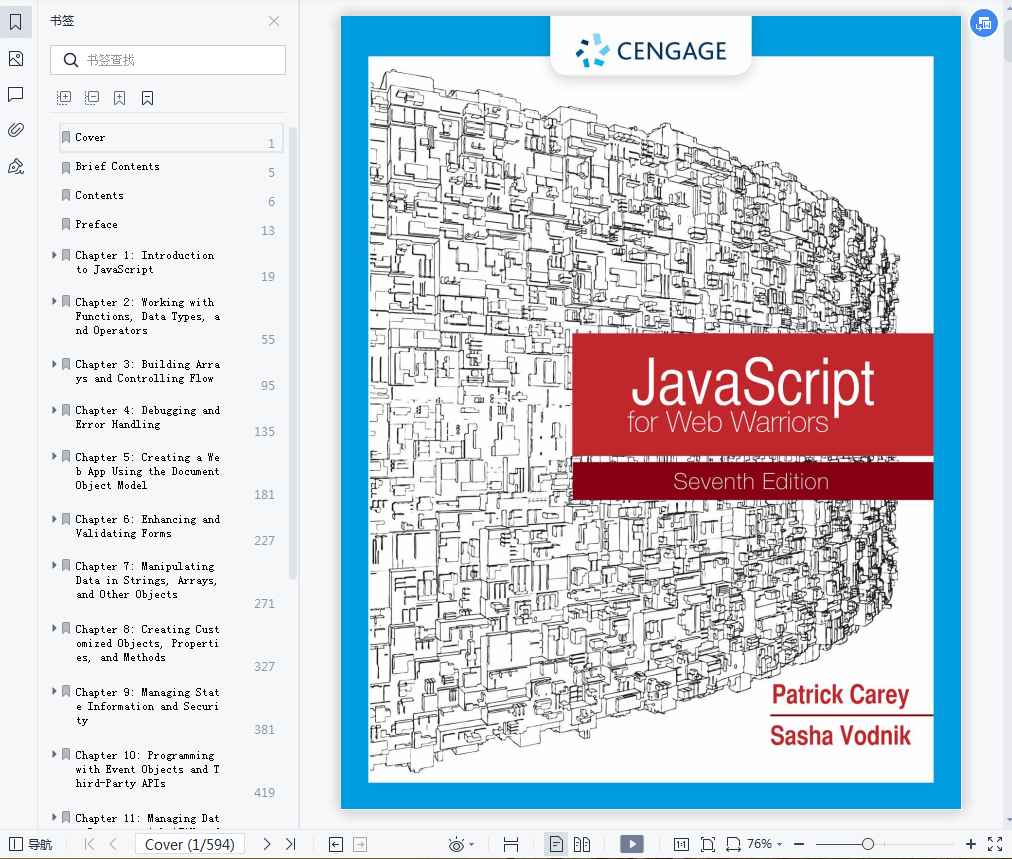Toggle the navigation pane button
This screenshot has height=859, width=1012.
point(30,844)
